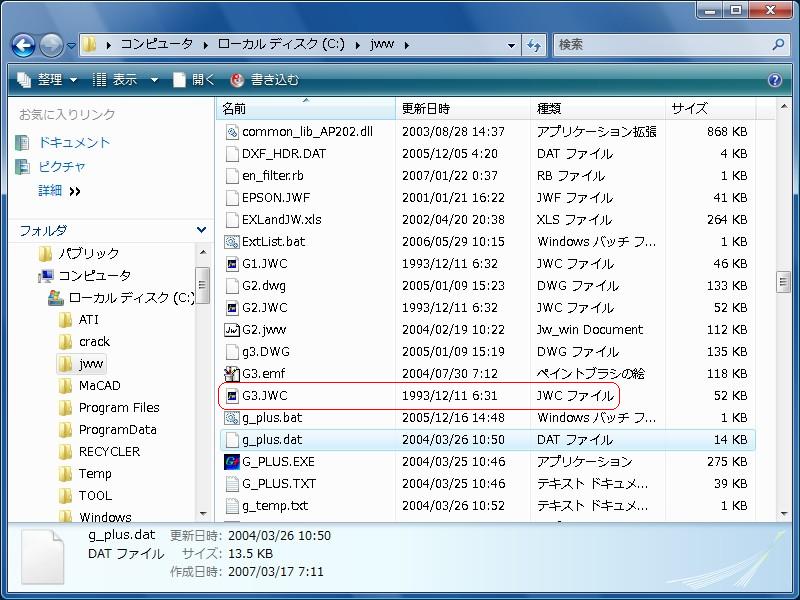Click the 開く open toolbar button

coord(194,80)
